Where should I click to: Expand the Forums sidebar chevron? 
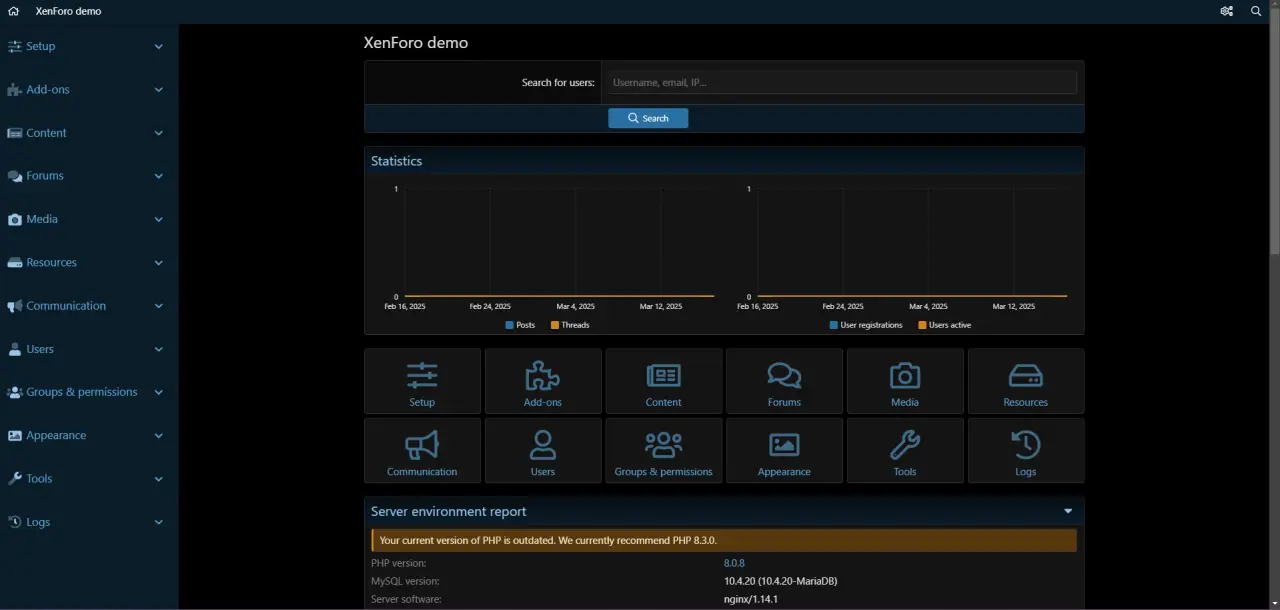point(159,176)
